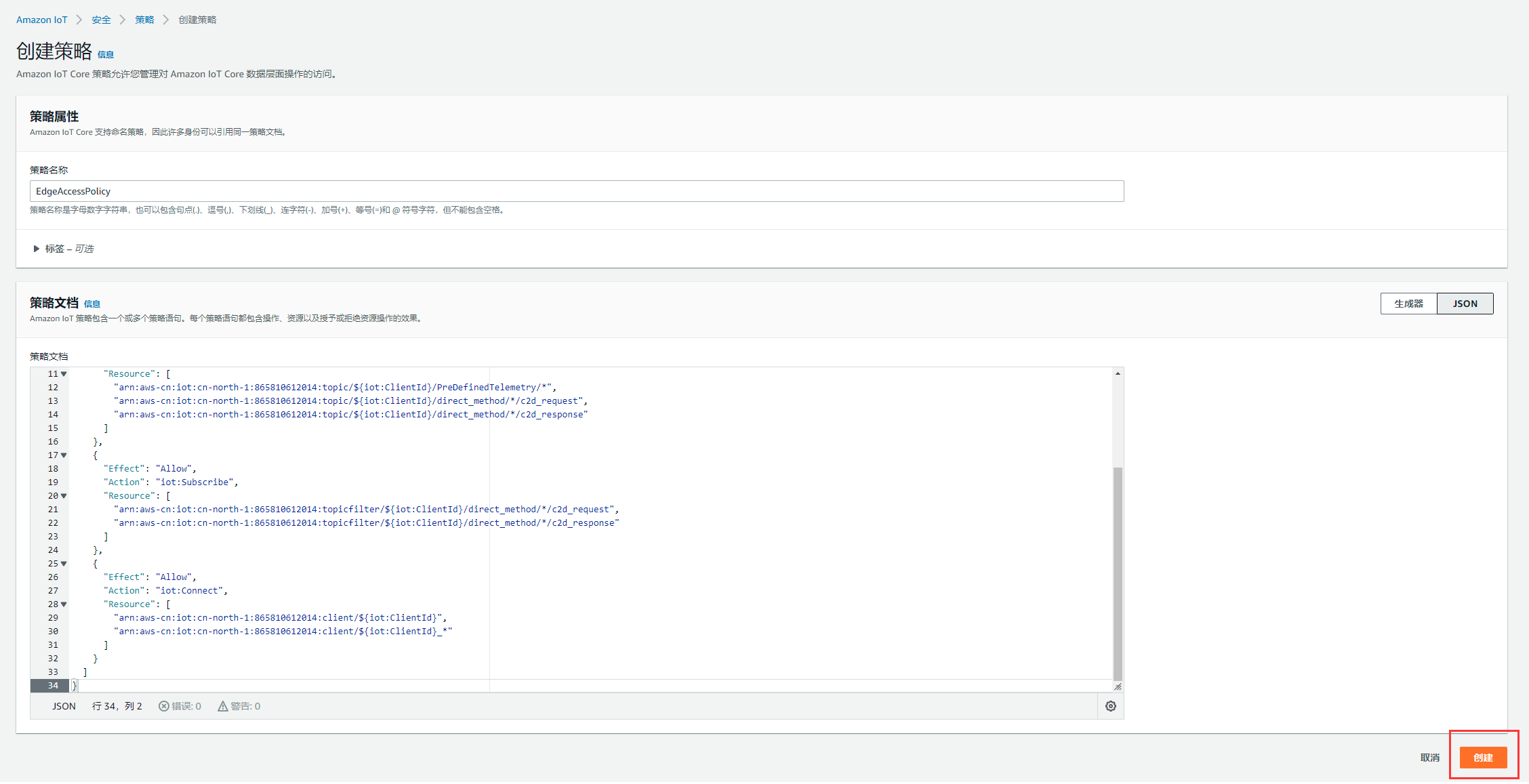Click topic c2d_request ARN on line 13

(348, 401)
